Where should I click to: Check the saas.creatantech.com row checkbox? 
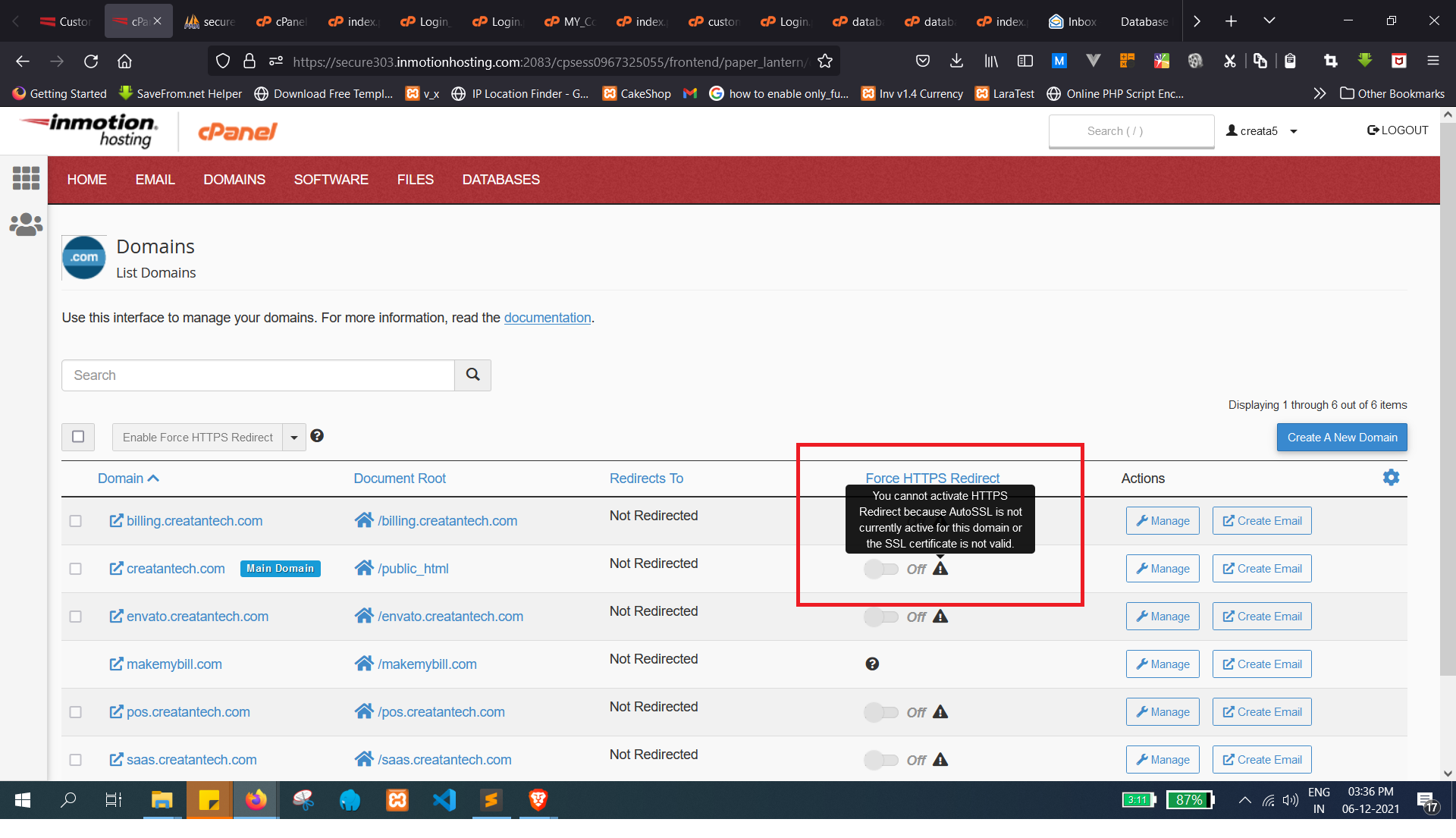pos(76,760)
